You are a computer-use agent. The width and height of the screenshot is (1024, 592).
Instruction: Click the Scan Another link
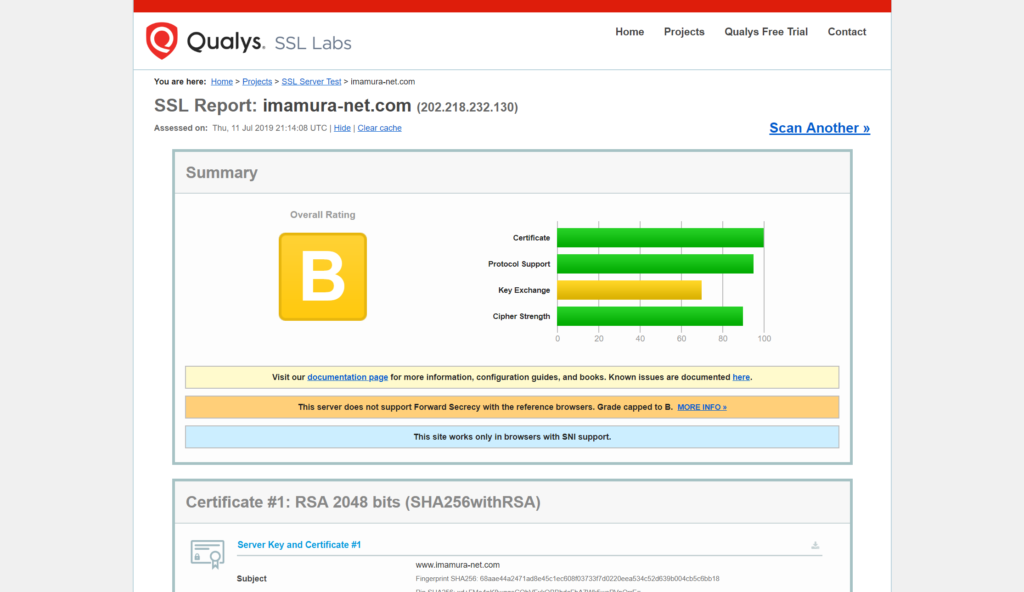coord(819,128)
